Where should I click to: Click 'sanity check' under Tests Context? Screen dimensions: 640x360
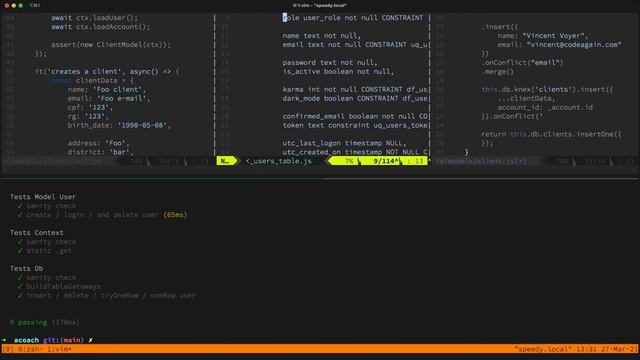[51, 242]
